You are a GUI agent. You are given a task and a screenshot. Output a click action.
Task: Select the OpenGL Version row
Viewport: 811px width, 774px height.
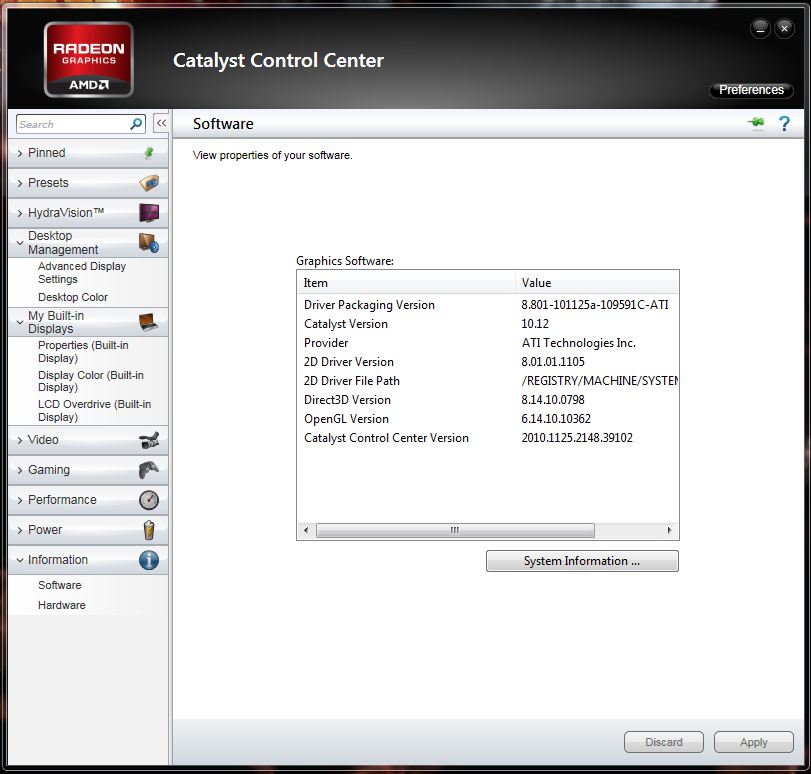click(x=488, y=419)
